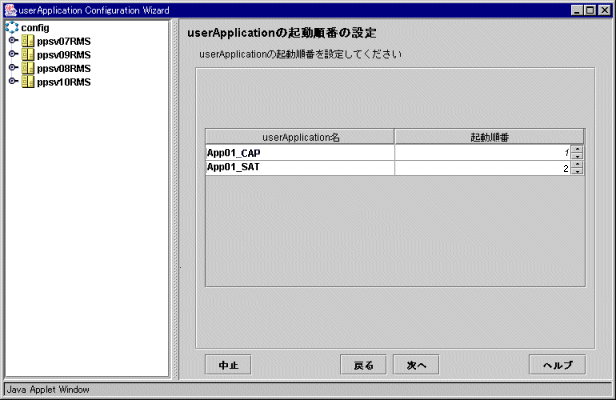Click the ppsv08RMS node icon
Image resolution: width=616 pixels, height=400 pixels.
coord(28,68)
